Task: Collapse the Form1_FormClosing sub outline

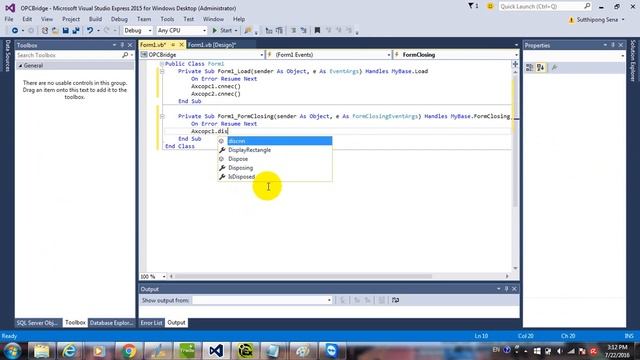Action: point(162,116)
